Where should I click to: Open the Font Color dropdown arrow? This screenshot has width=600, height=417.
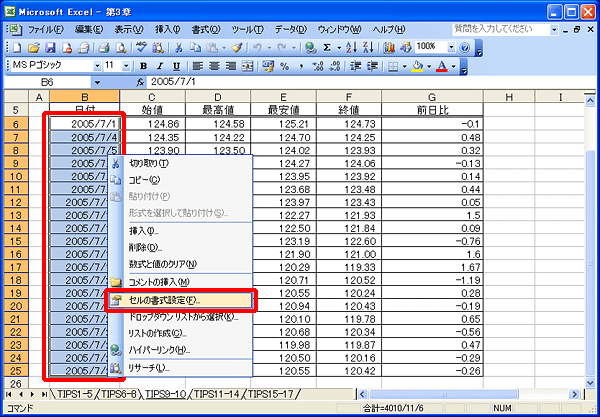(453, 67)
